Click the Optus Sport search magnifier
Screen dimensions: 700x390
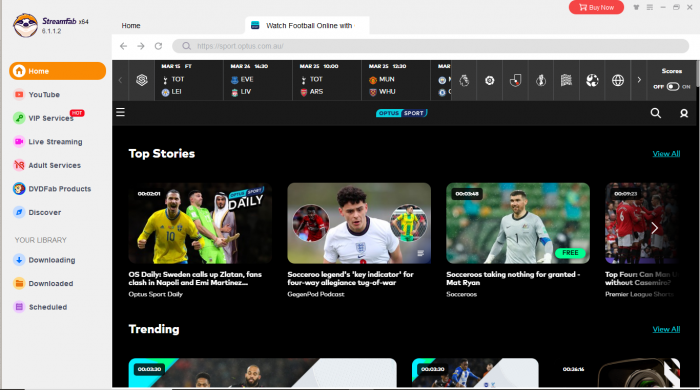click(x=655, y=113)
